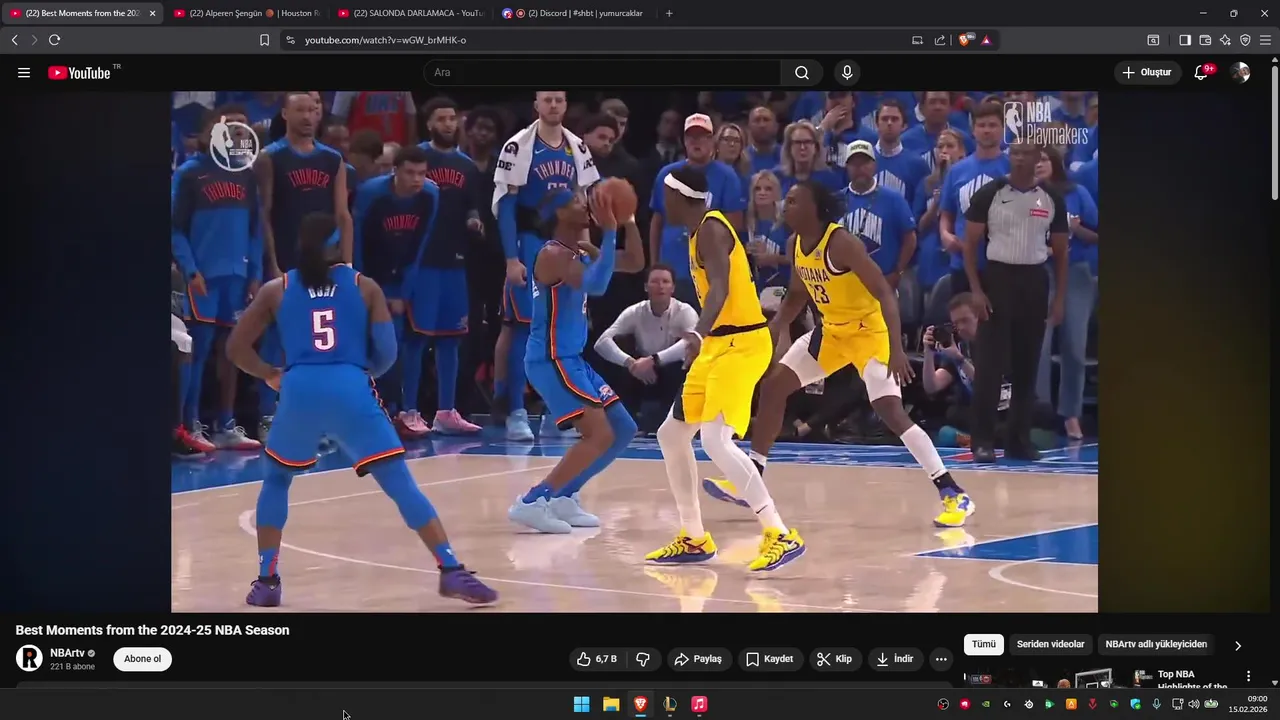Image resolution: width=1280 pixels, height=720 pixels.
Task: Open options for Top NBA Highlights video
Action: [1248, 676]
